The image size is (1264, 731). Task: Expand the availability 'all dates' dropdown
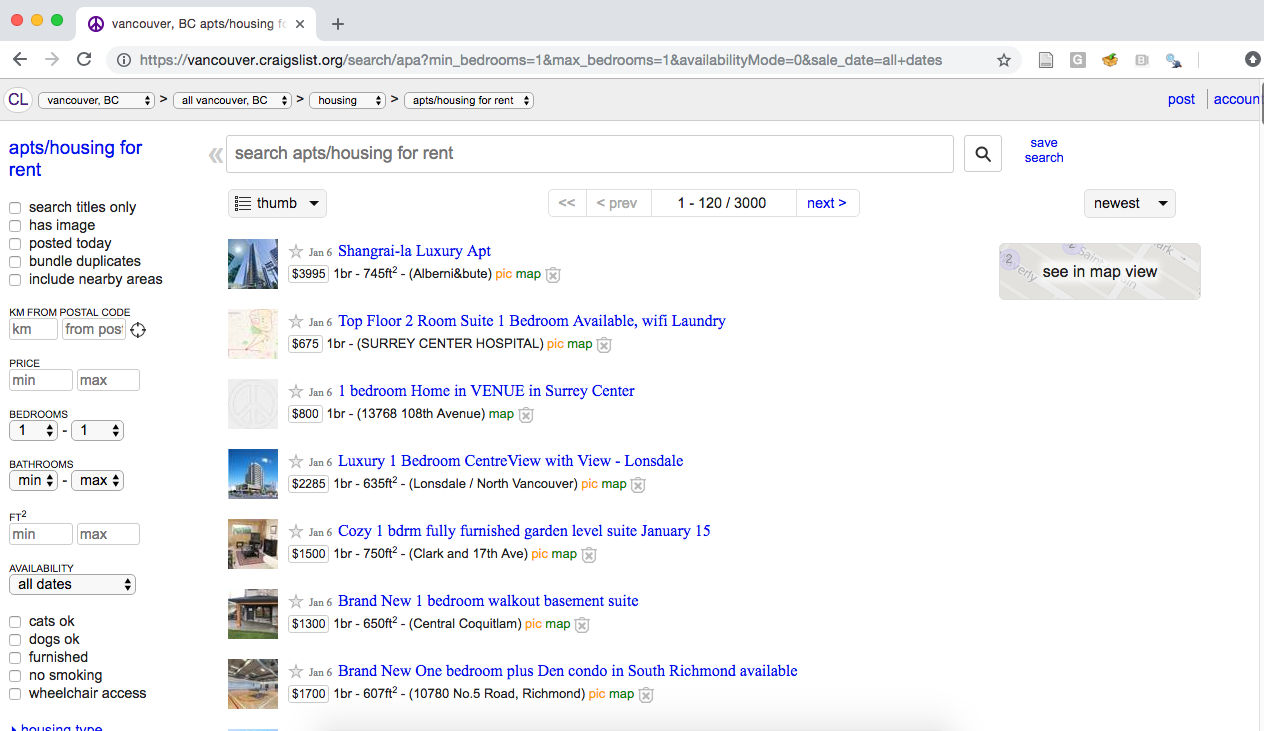coord(72,585)
